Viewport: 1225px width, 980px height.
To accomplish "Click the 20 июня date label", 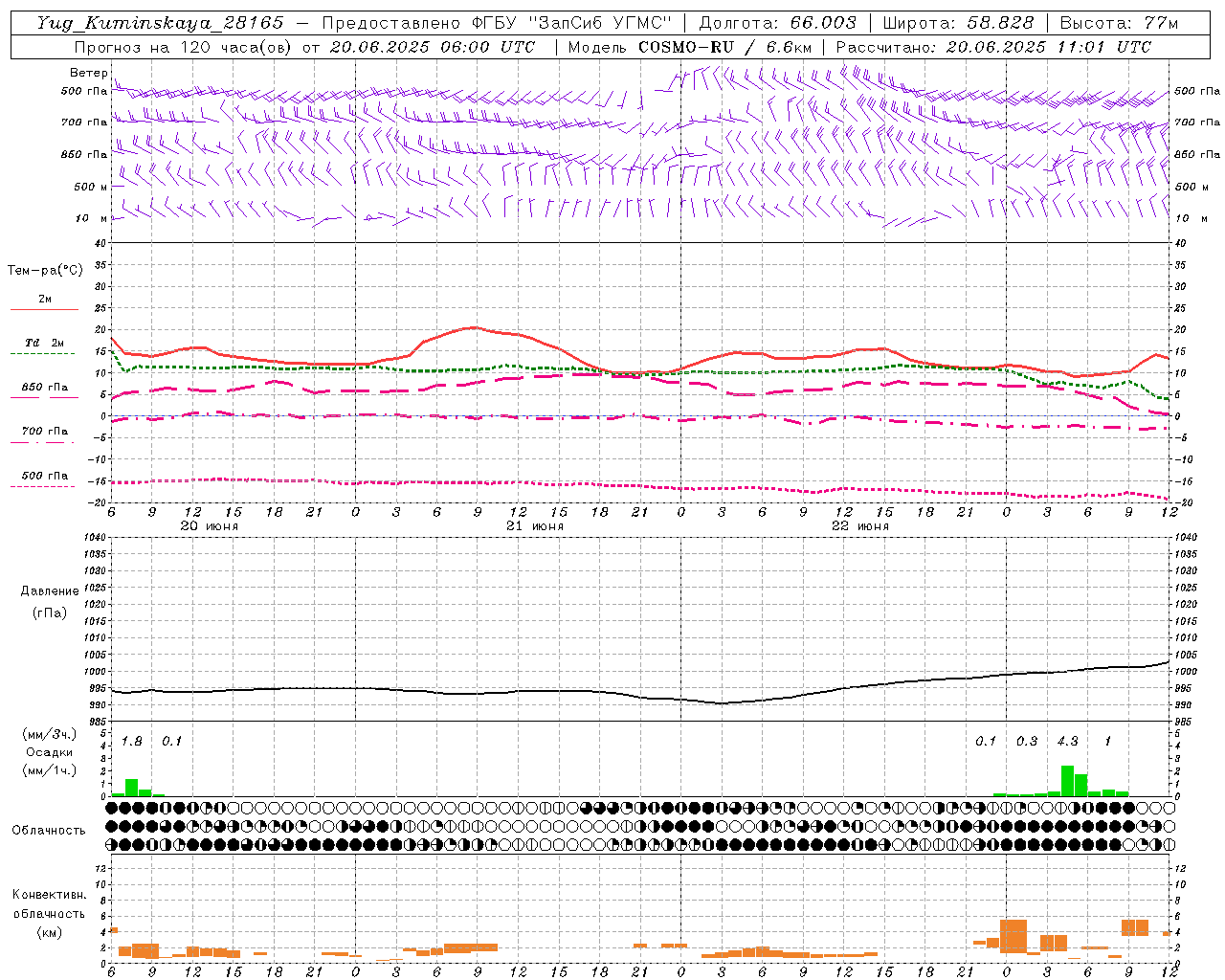I will point(210,526).
